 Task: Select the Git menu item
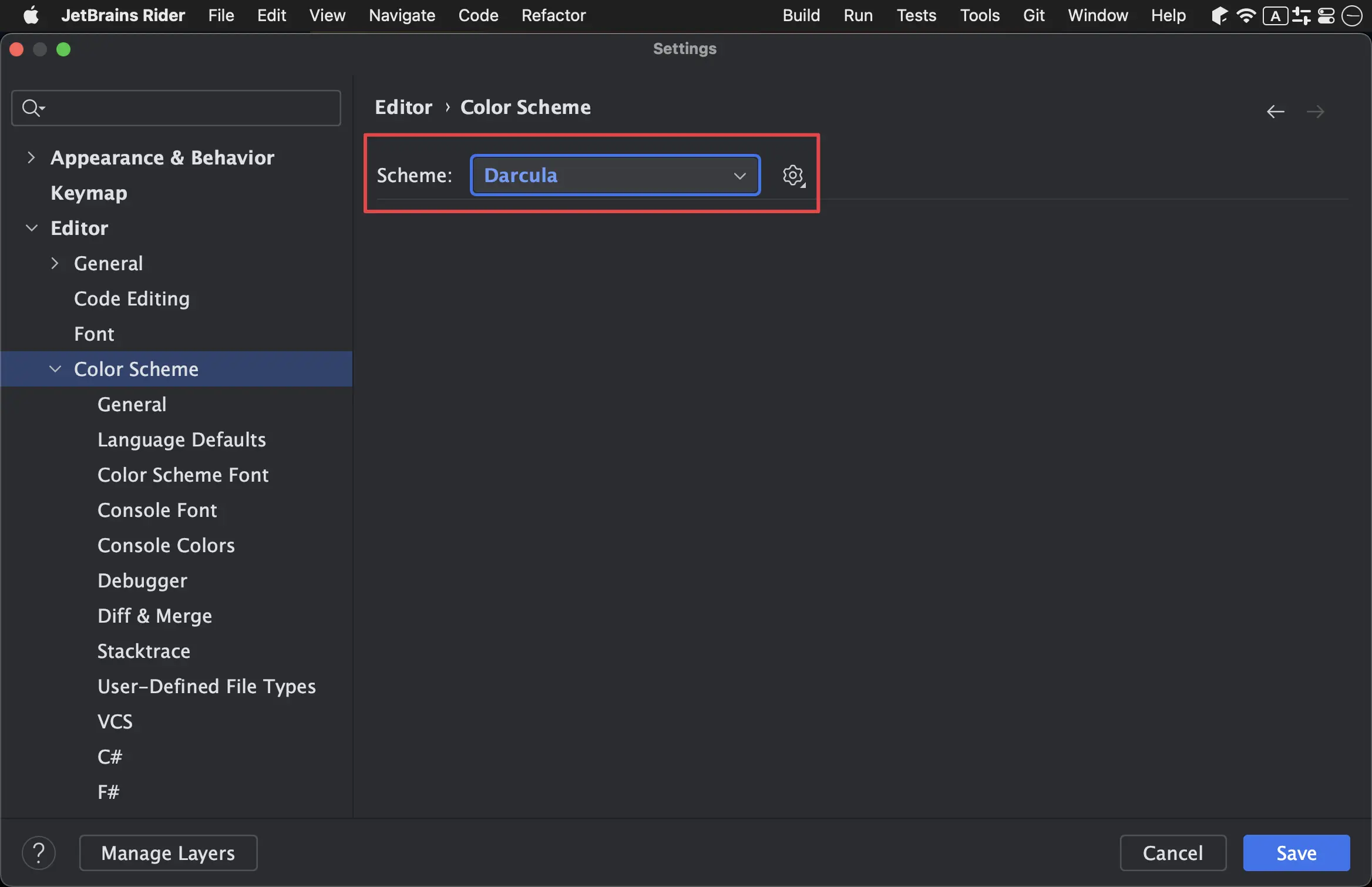[x=1033, y=15]
